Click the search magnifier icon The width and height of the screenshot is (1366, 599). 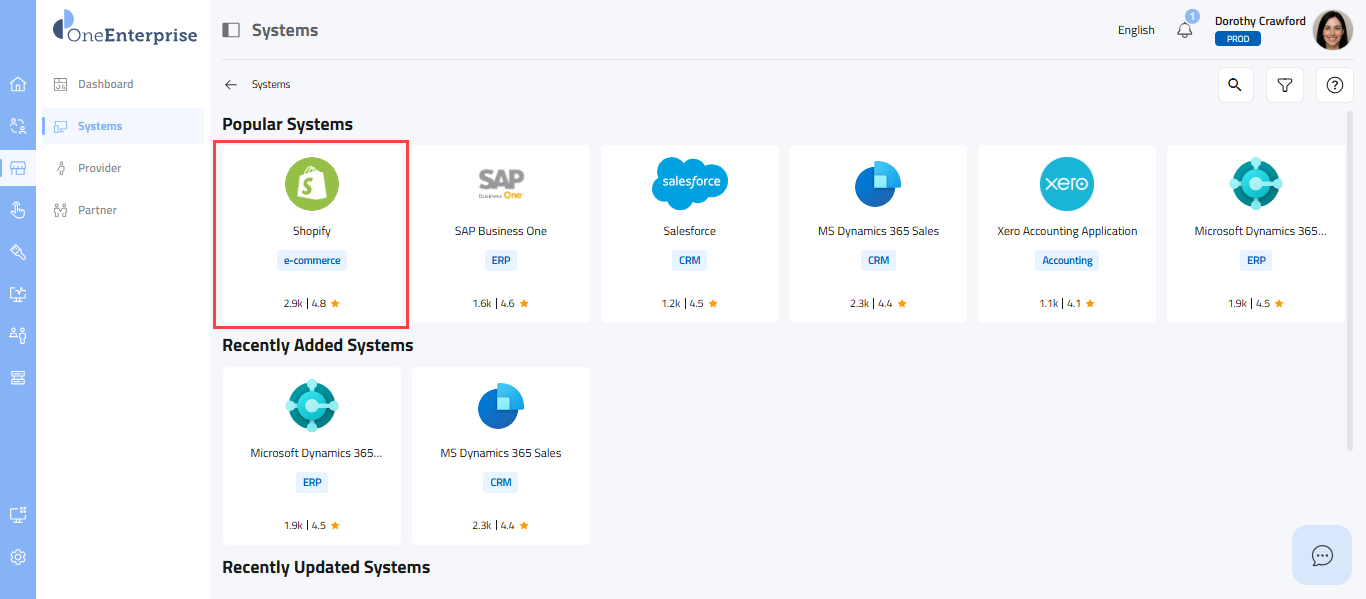click(1235, 85)
